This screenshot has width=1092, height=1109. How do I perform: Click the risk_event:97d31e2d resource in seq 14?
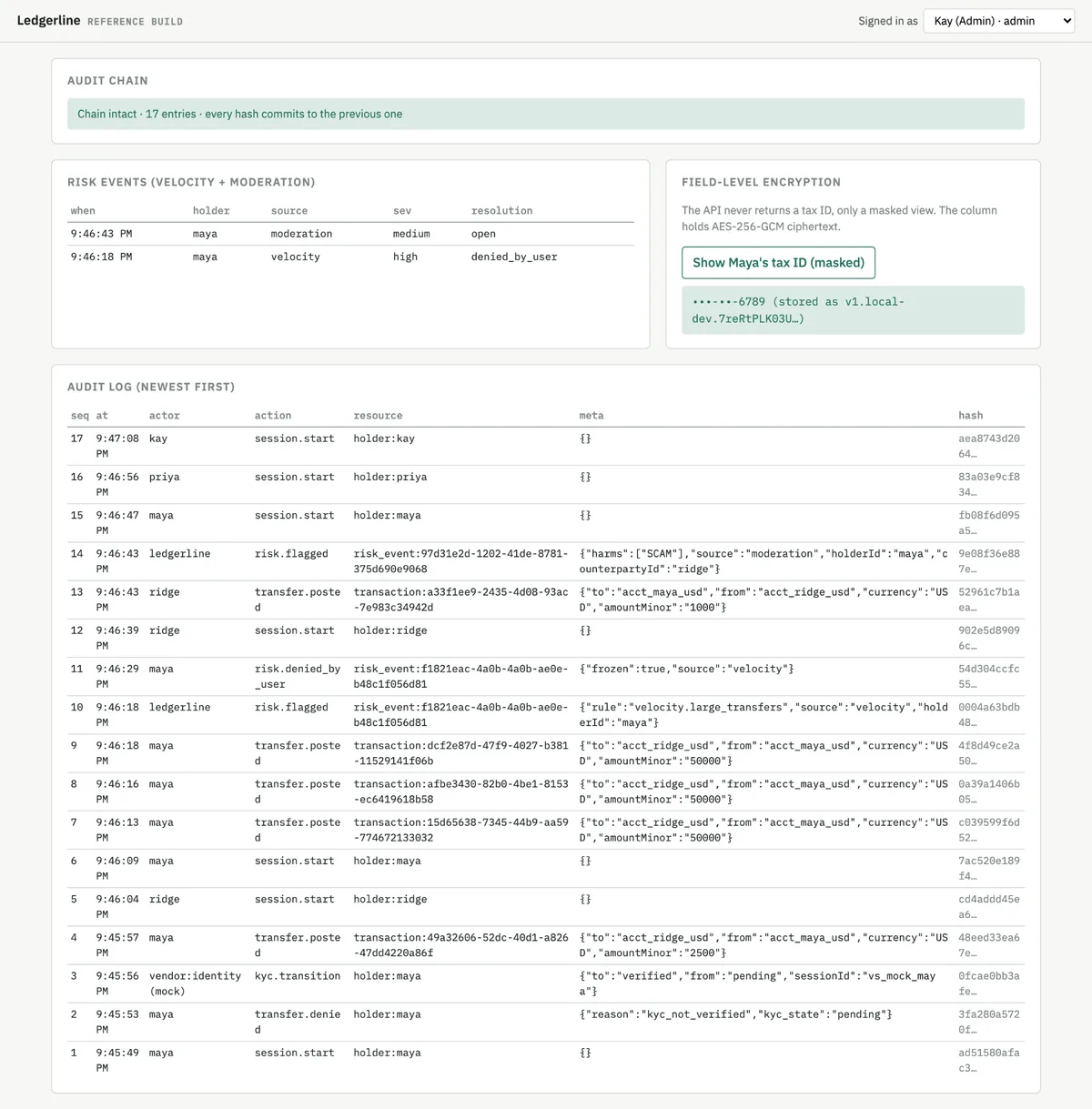[460, 561]
